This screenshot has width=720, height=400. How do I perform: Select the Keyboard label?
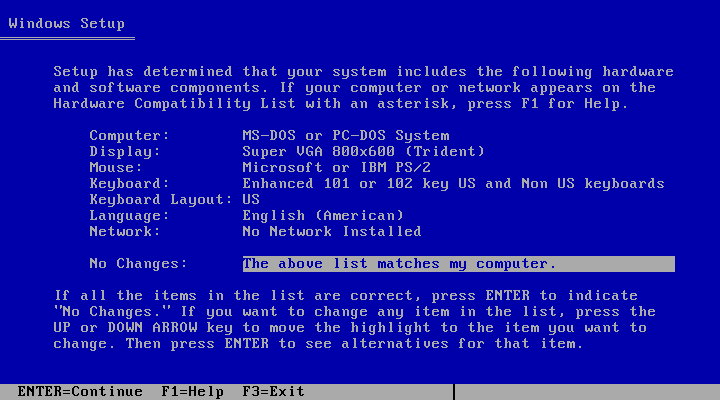(129, 184)
